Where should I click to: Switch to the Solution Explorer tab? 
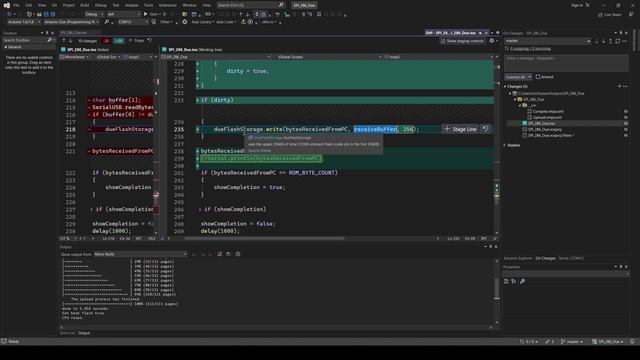pyautogui.click(x=518, y=258)
